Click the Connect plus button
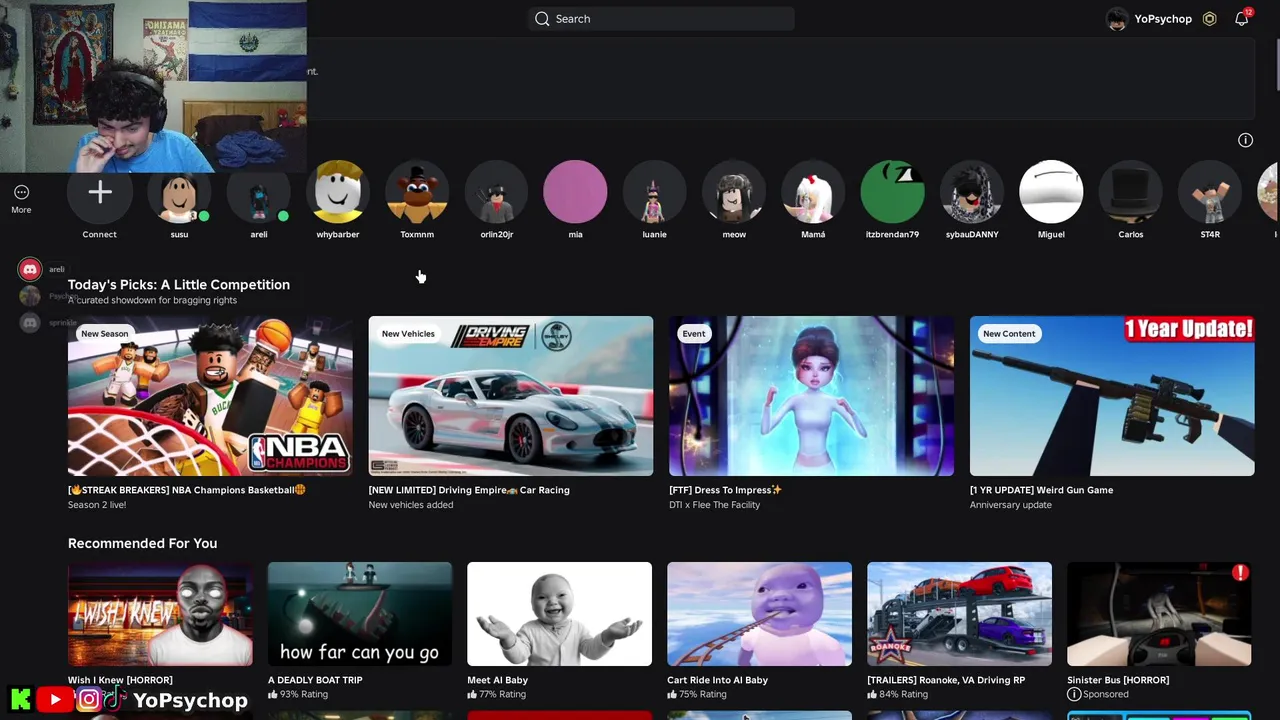The height and width of the screenshot is (720, 1280). [x=99, y=192]
